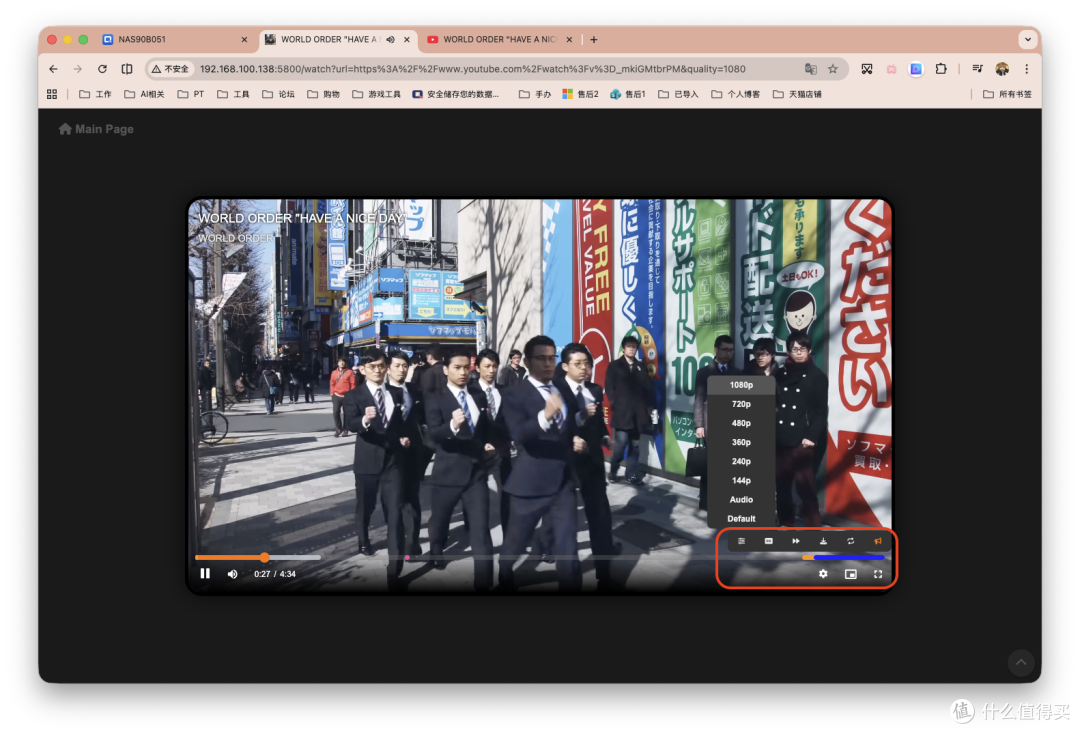
Task: Open the player settings gear
Action: [823, 574]
